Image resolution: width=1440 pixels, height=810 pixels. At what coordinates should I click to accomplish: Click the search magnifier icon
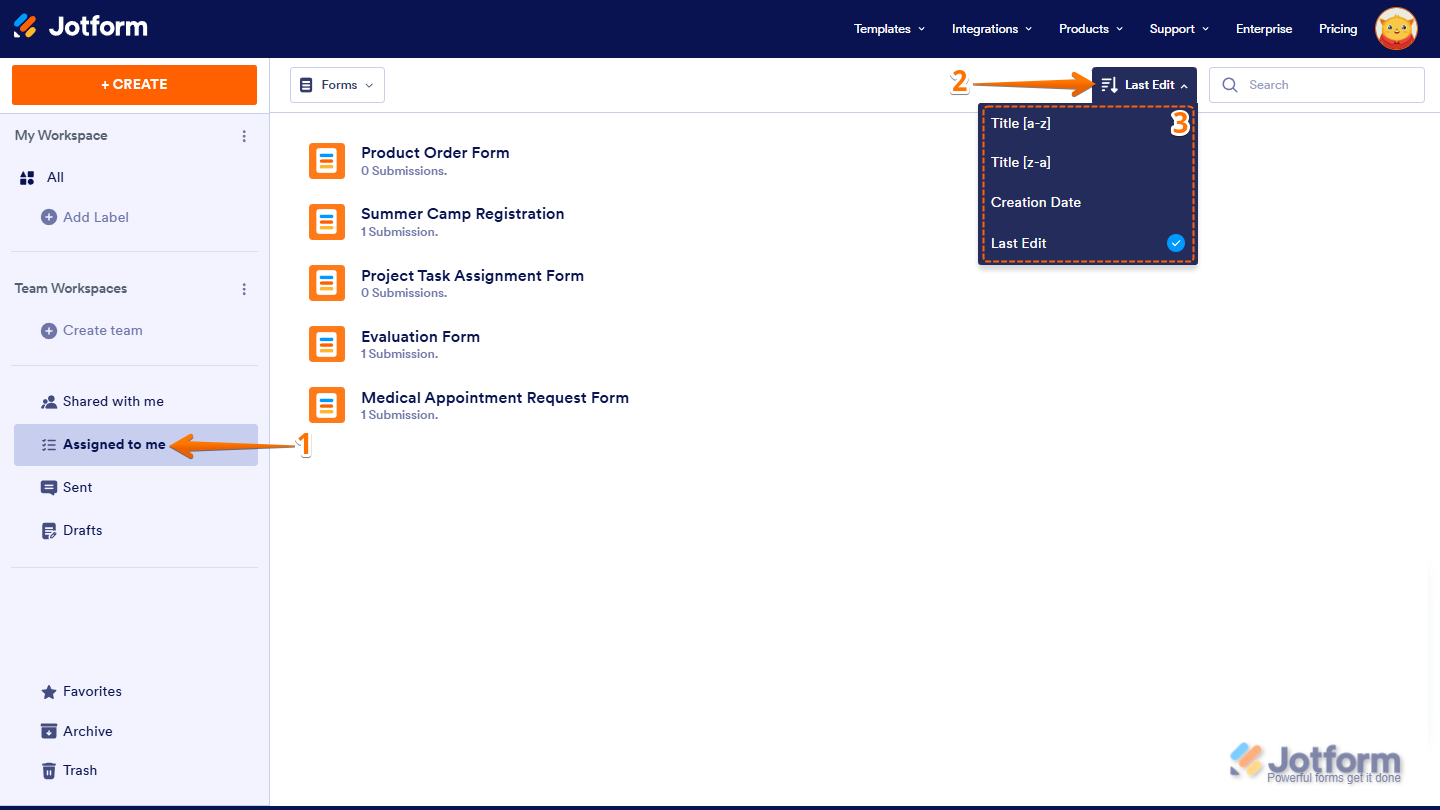(x=1230, y=84)
